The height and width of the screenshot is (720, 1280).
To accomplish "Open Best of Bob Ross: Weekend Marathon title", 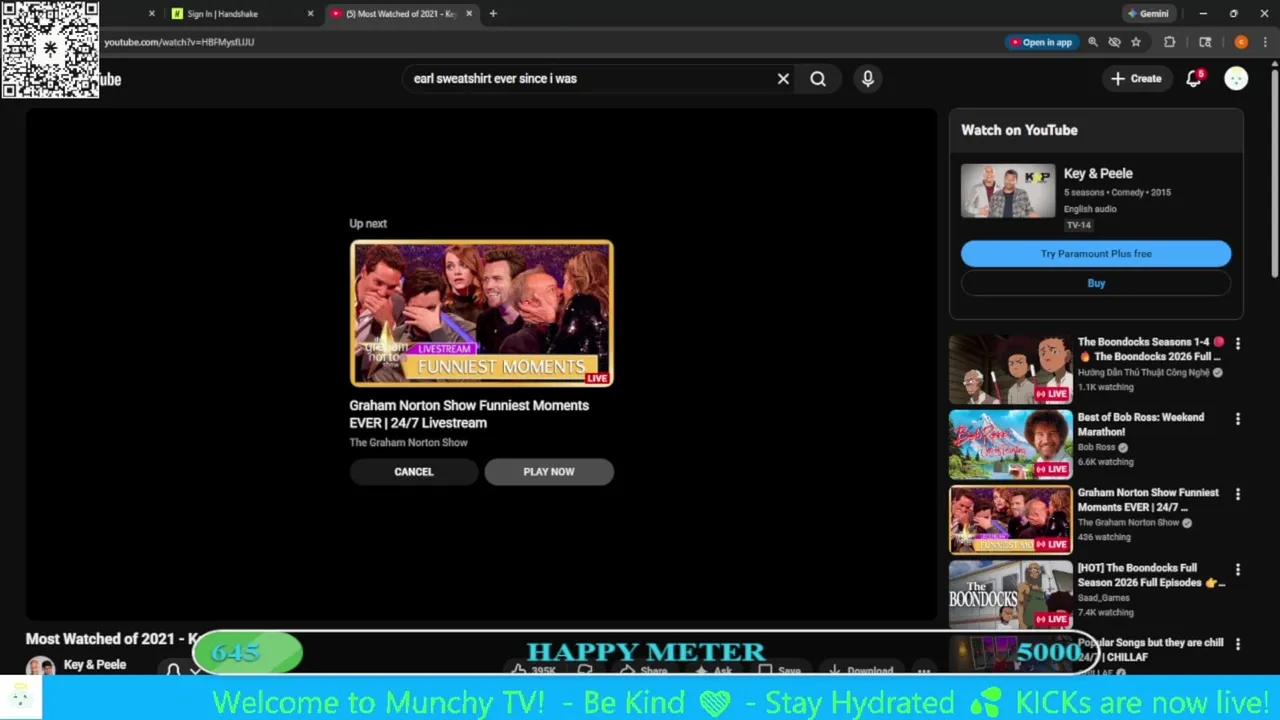I will 1141,425.
